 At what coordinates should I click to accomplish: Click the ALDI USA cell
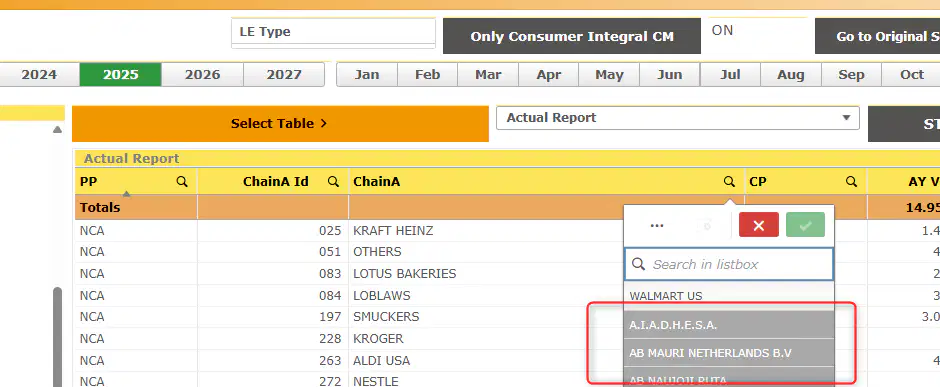point(381,361)
